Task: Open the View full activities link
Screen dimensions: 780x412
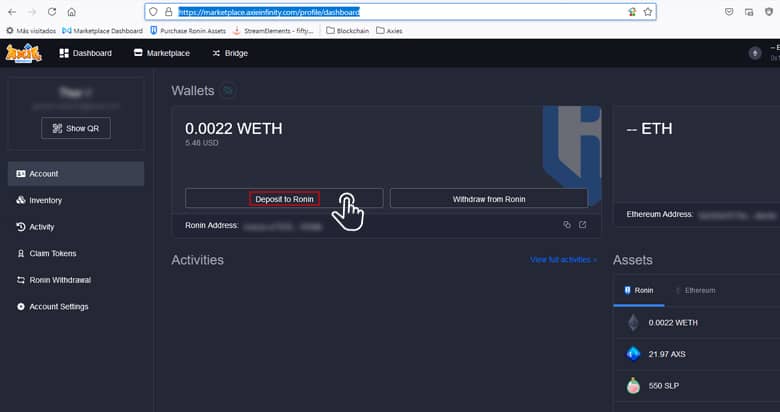Action: (563, 260)
